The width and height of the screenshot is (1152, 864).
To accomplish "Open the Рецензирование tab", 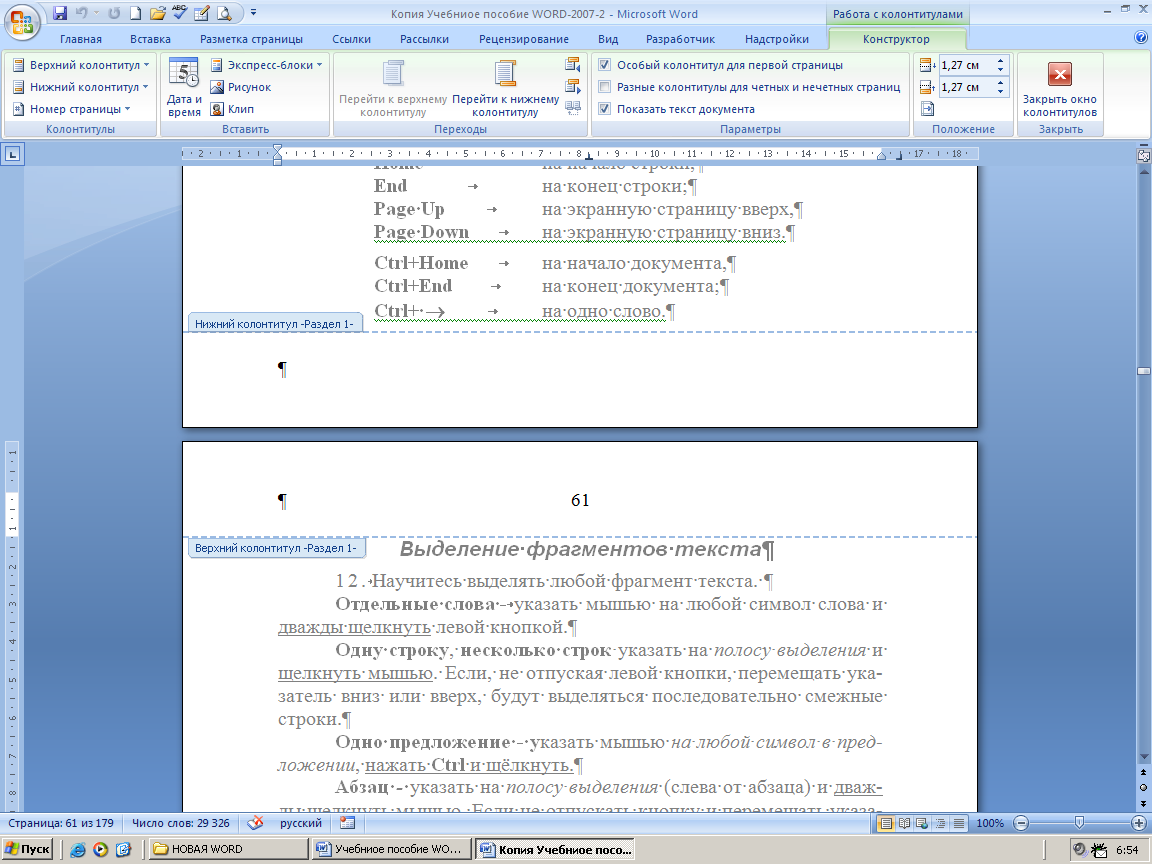I will [x=524, y=39].
